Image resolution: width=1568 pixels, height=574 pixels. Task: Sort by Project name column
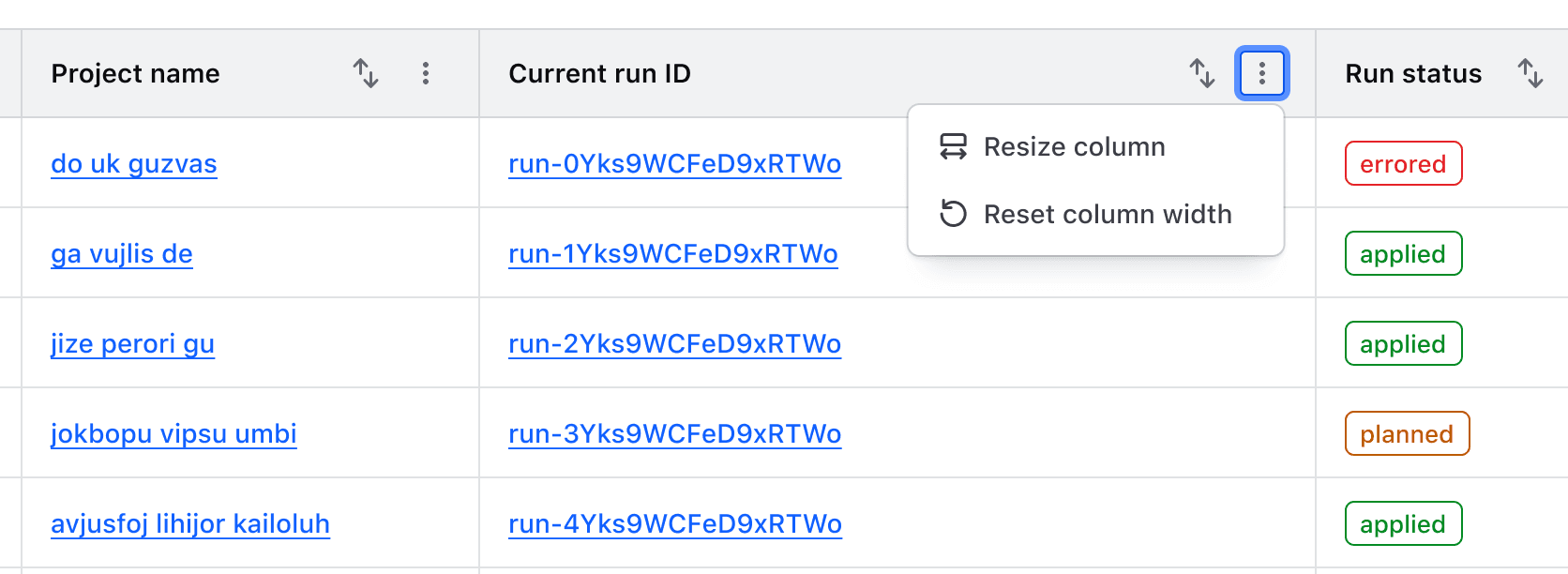click(366, 73)
